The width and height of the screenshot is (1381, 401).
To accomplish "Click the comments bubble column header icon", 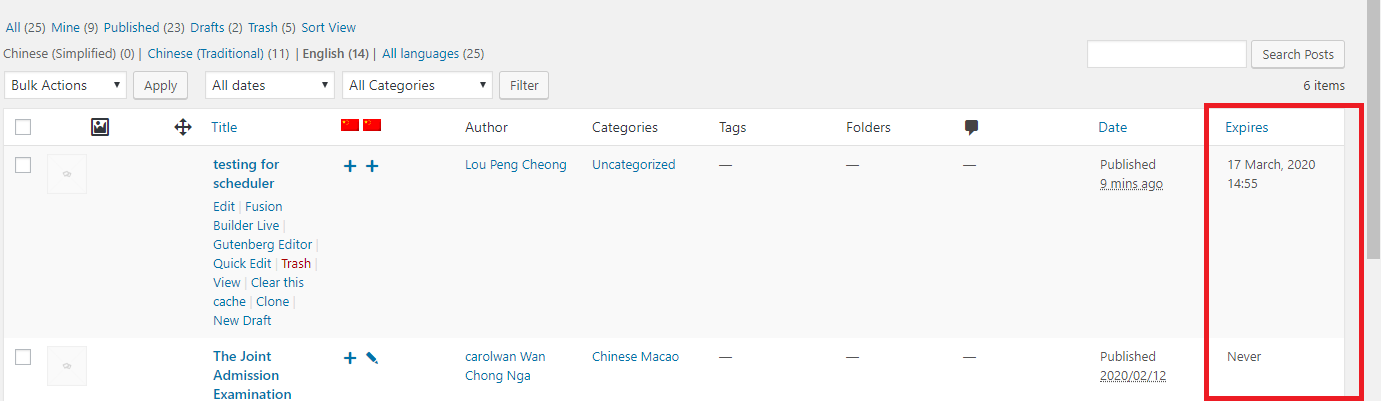I will point(971,127).
